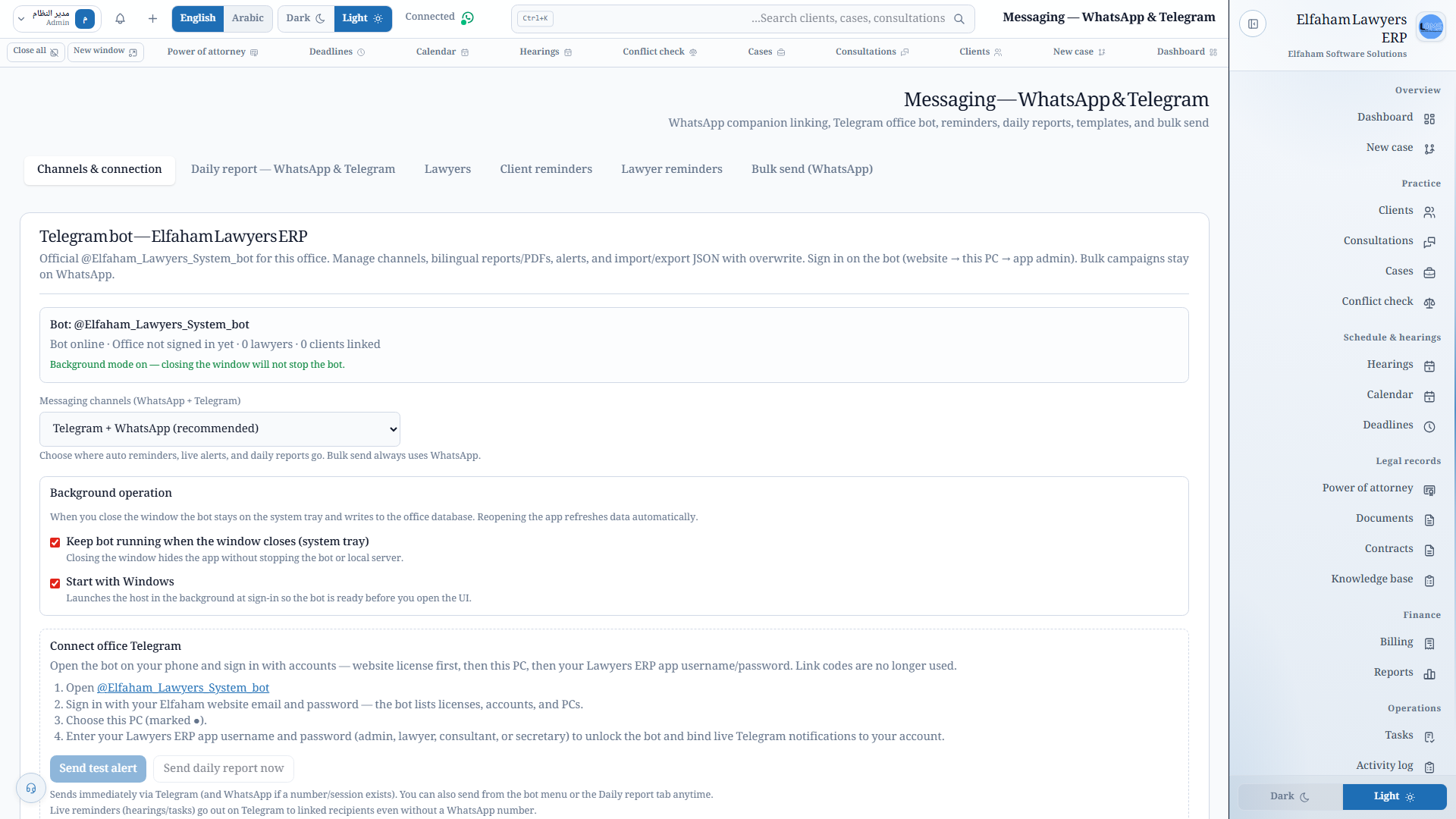This screenshot has width=1456, height=819.
Task: Open Power of attorney from top shortcut bar
Action: click(212, 52)
